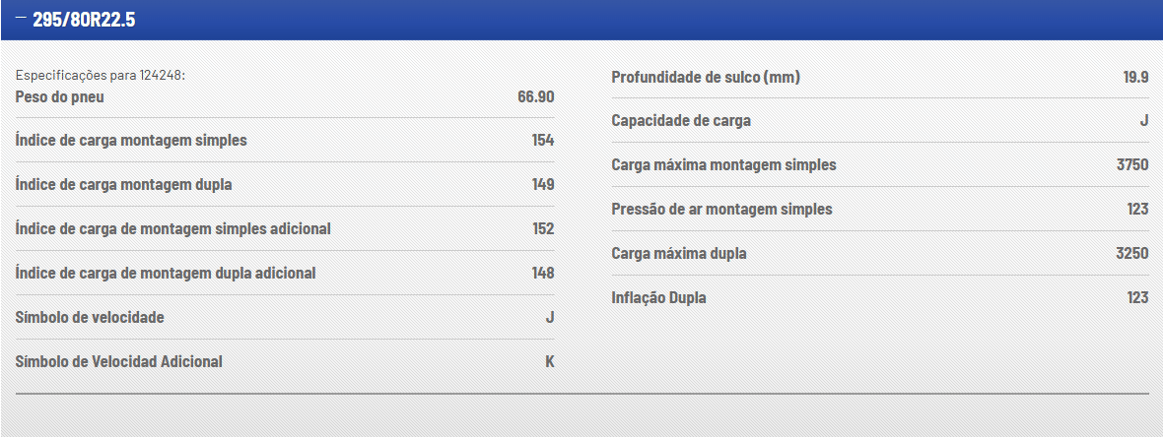The height and width of the screenshot is (437, 1163).
Task: Click the 'Inflação Dupla' label
Action: (x=659, y=298)
